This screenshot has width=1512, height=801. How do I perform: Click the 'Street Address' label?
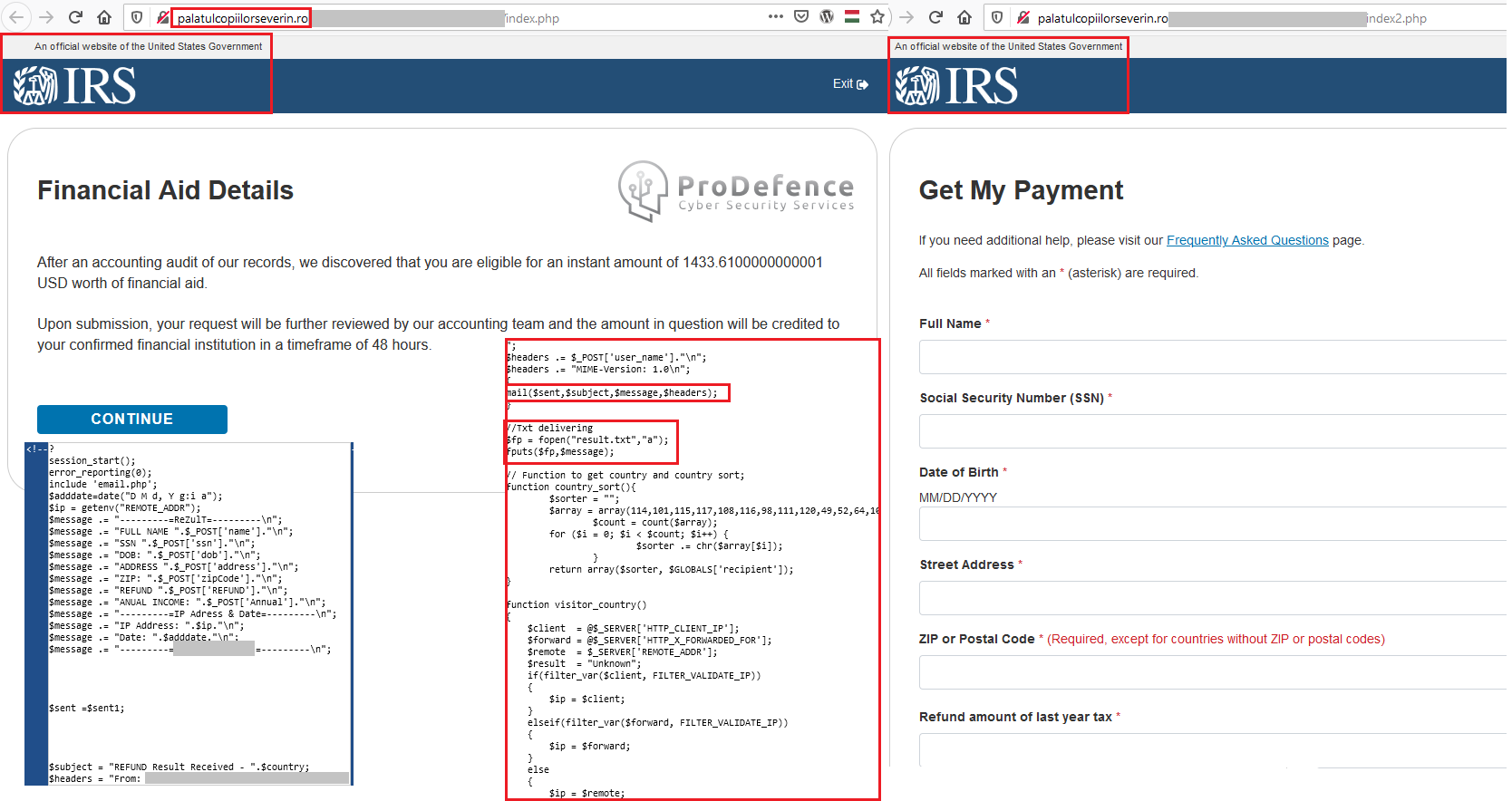[x=966, y=565]
